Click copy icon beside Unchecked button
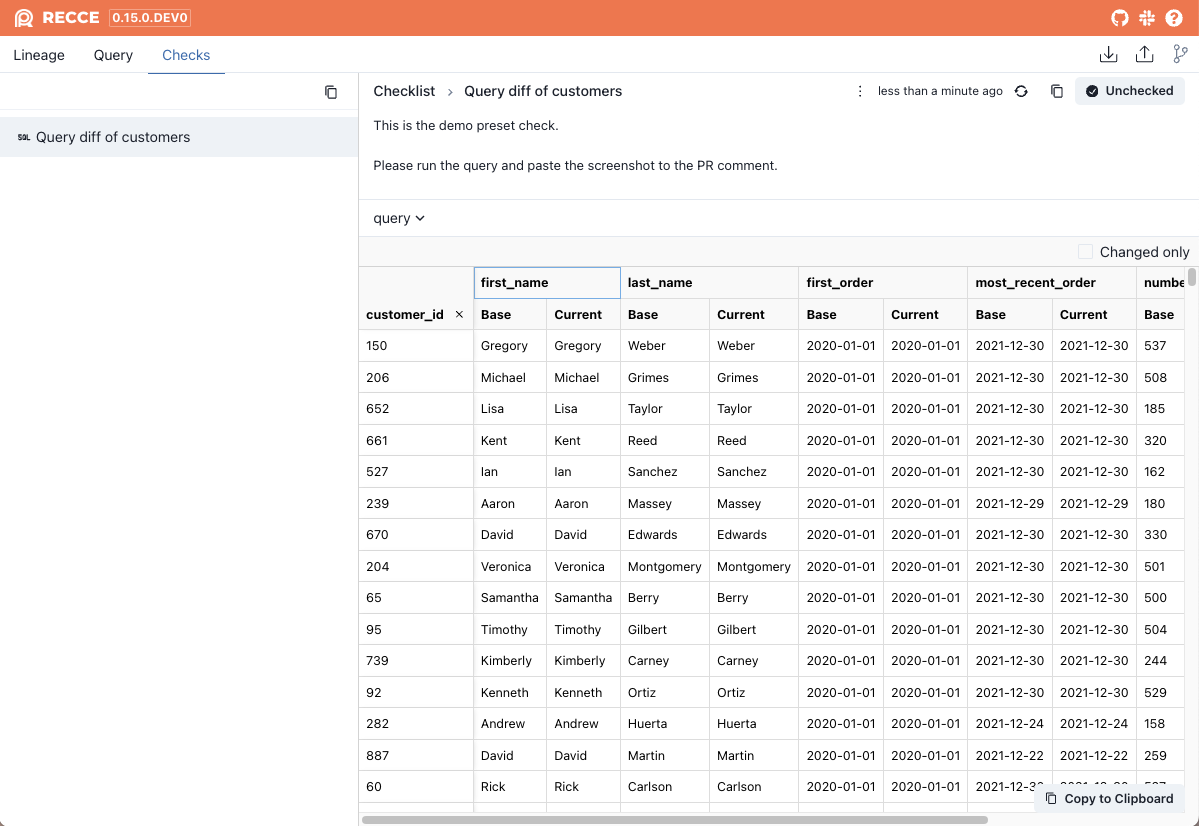Screen dimensions: 1199x826 pyautogui.click(x=1057, y=91)
